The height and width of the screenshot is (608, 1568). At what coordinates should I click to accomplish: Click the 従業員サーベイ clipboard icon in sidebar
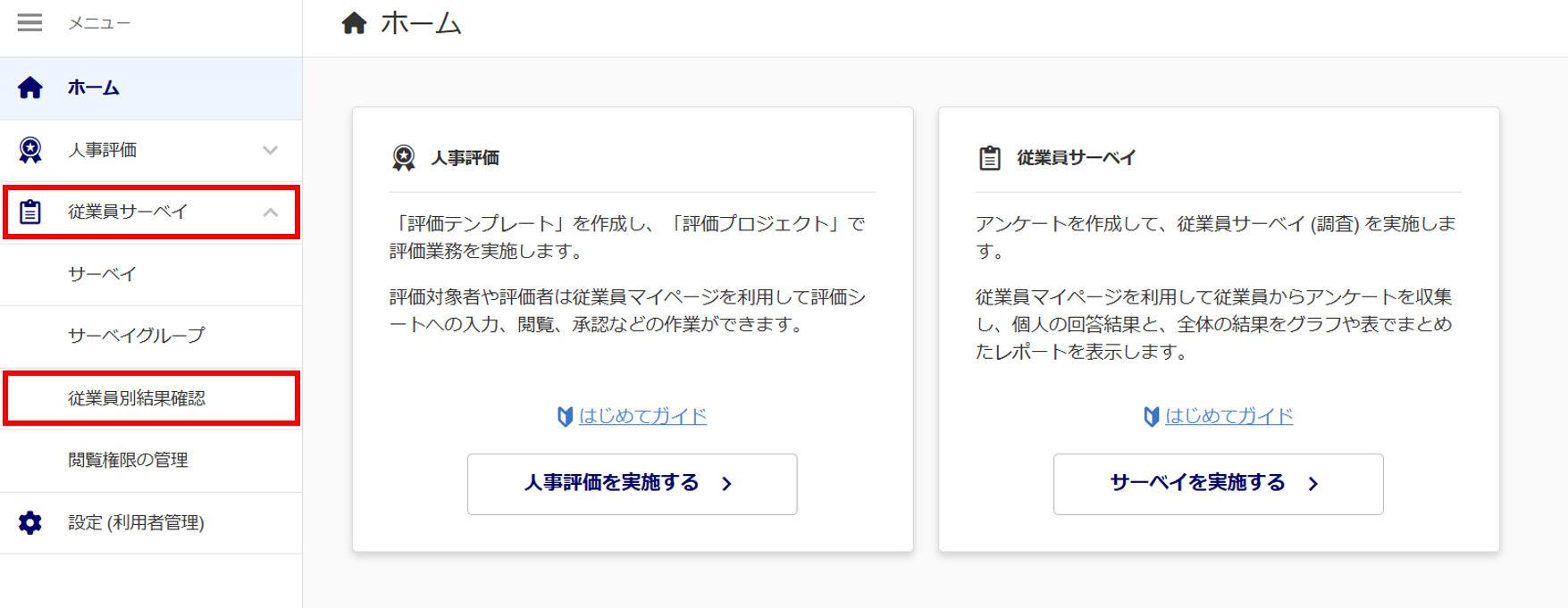click(x=30, y=212)
